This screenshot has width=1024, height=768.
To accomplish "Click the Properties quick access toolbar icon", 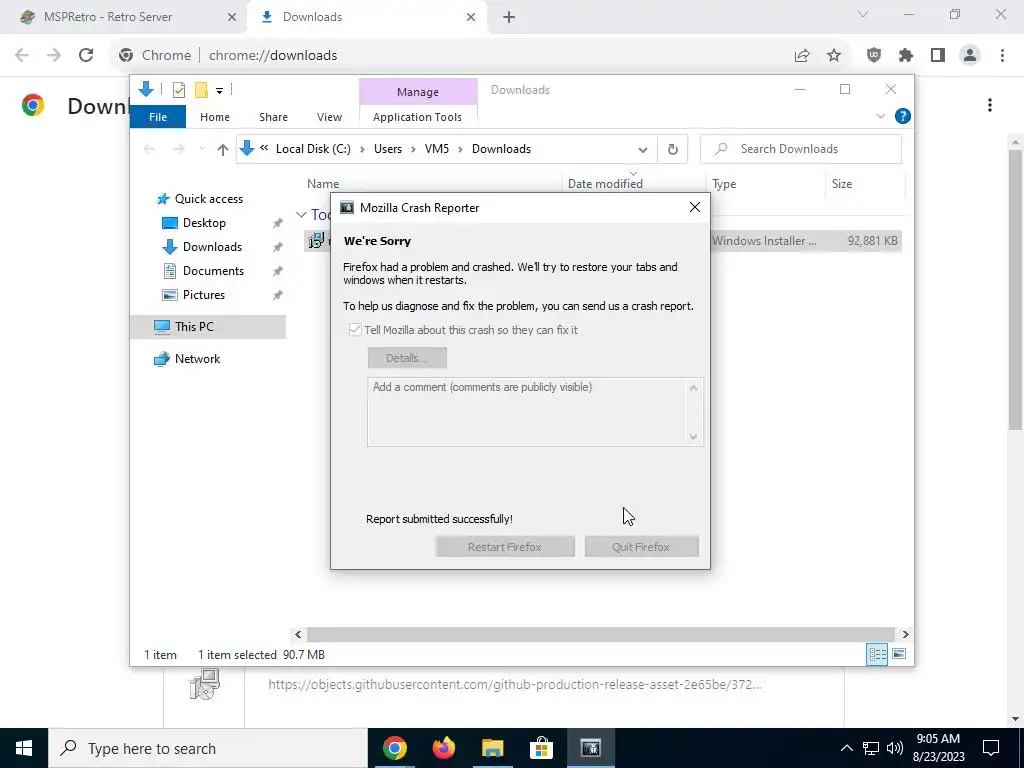I will coord(178,90).
